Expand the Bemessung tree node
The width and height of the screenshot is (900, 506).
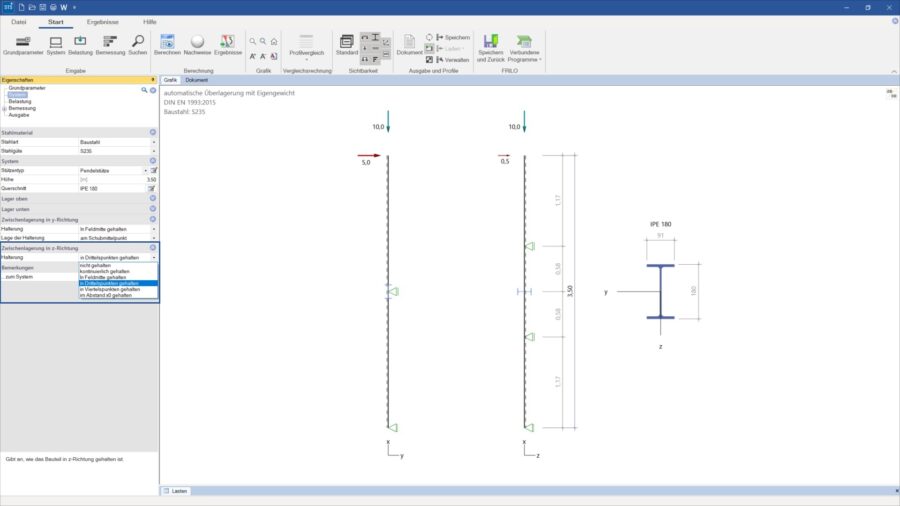[x=5, y=108]
